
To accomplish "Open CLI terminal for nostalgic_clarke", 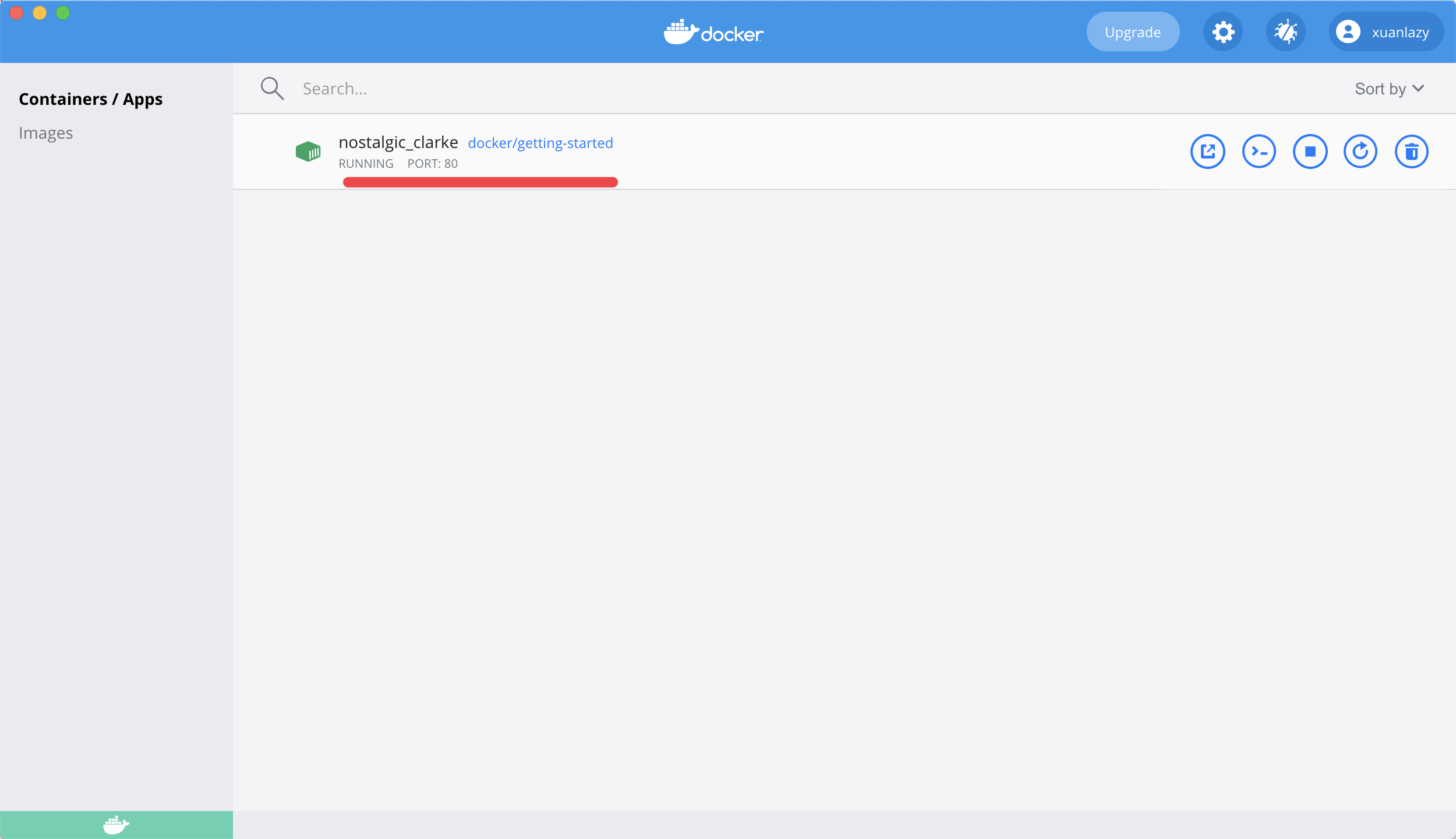I will coord(1259,151).
